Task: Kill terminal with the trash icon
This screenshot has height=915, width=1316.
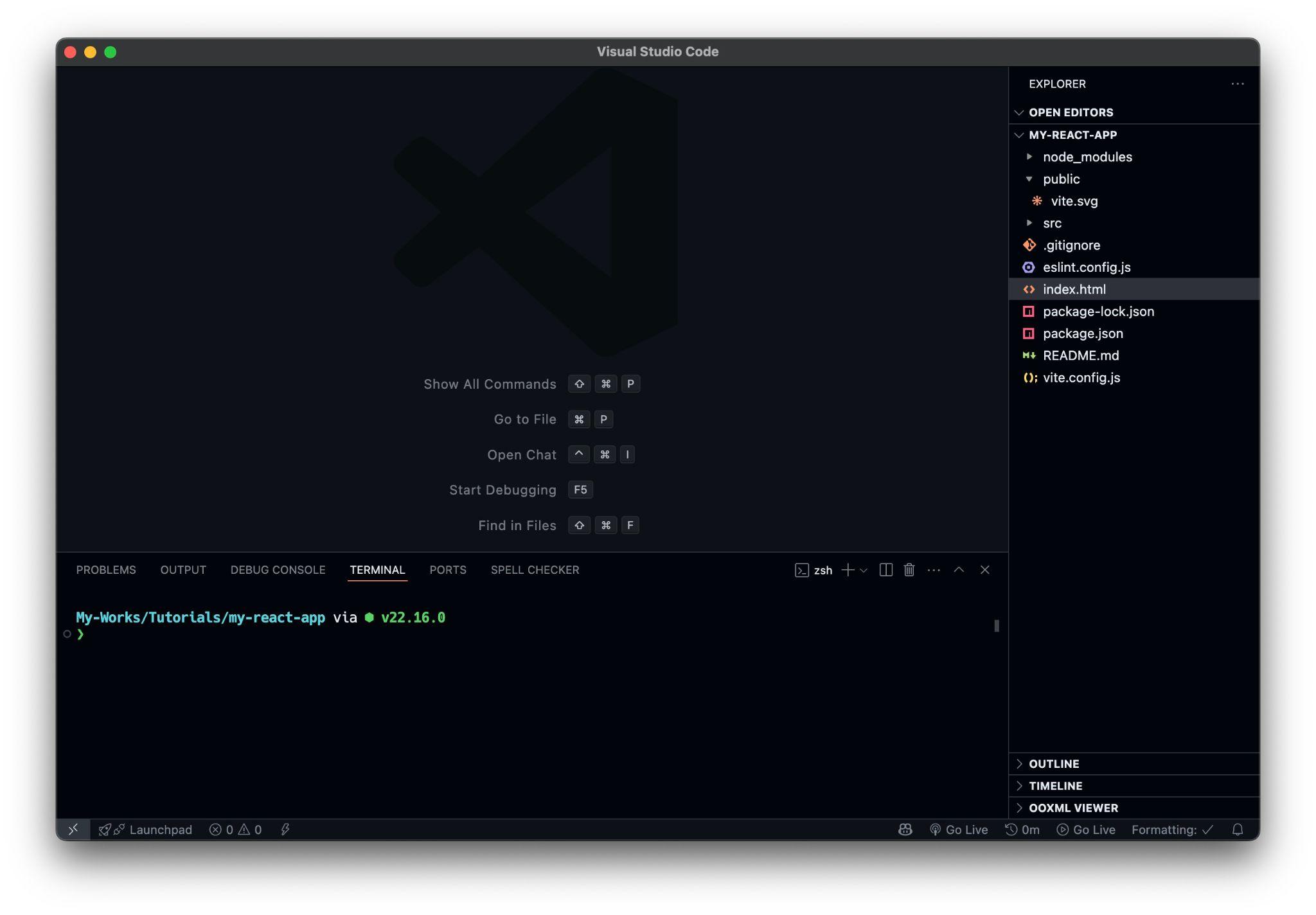Action: tap(909, 570)
